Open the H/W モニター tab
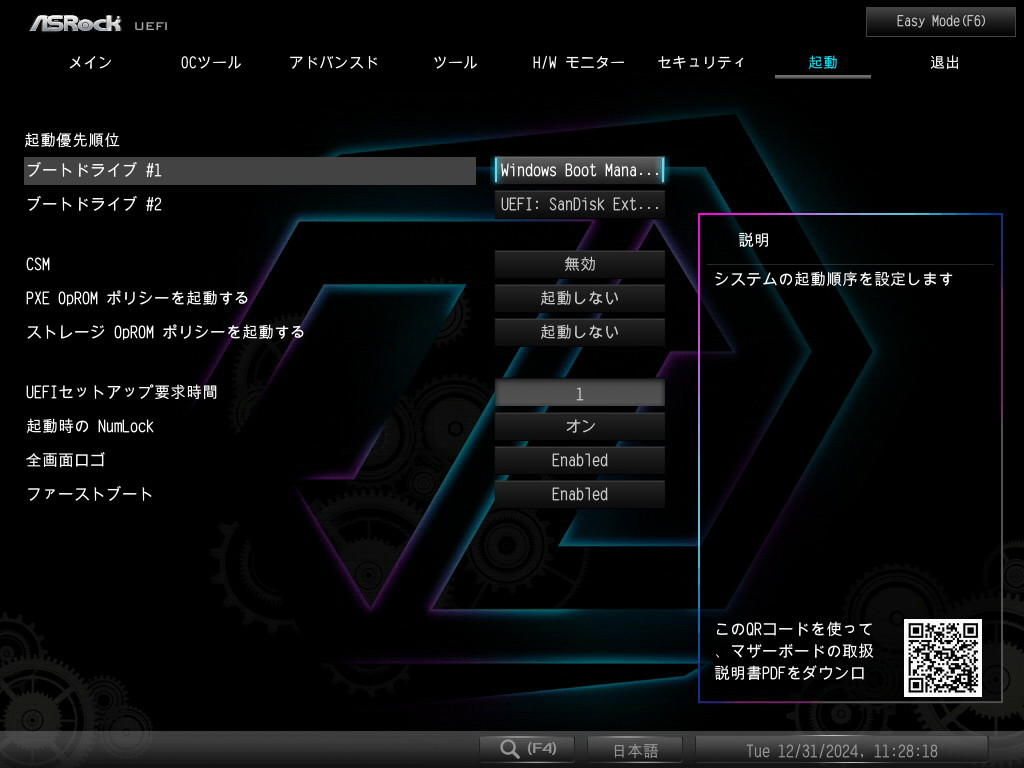This screenshot has width=1024, height=768. 579,63
